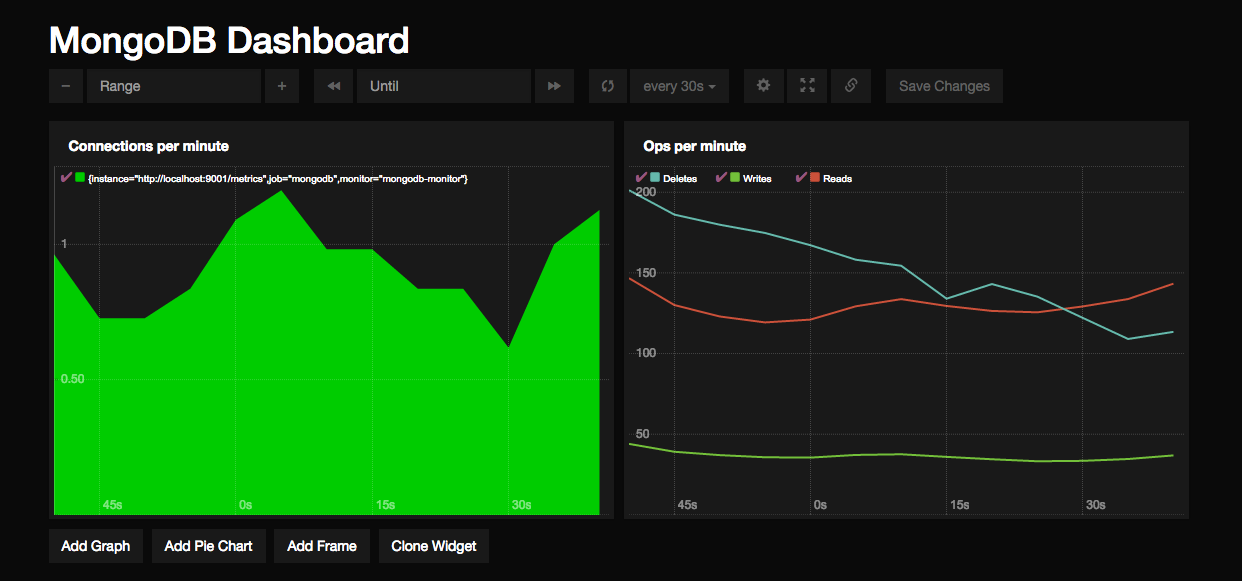Open dashboard settings gear icon
This screenshot has width=1242, height=581.
[763, 86]
